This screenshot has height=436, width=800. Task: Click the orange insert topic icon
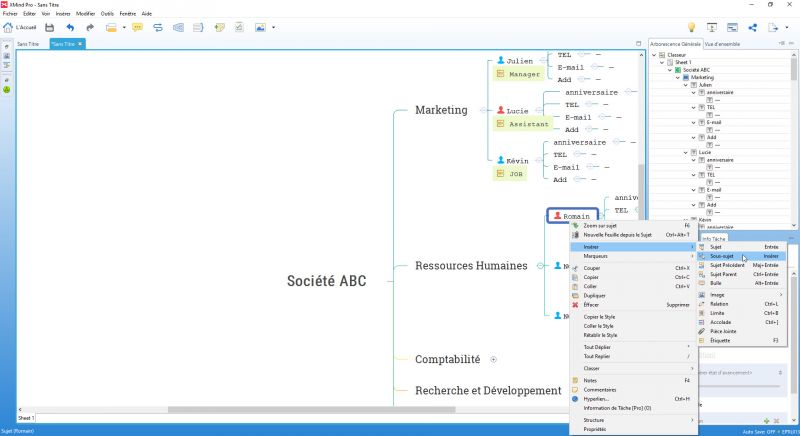tap(111, 28)
